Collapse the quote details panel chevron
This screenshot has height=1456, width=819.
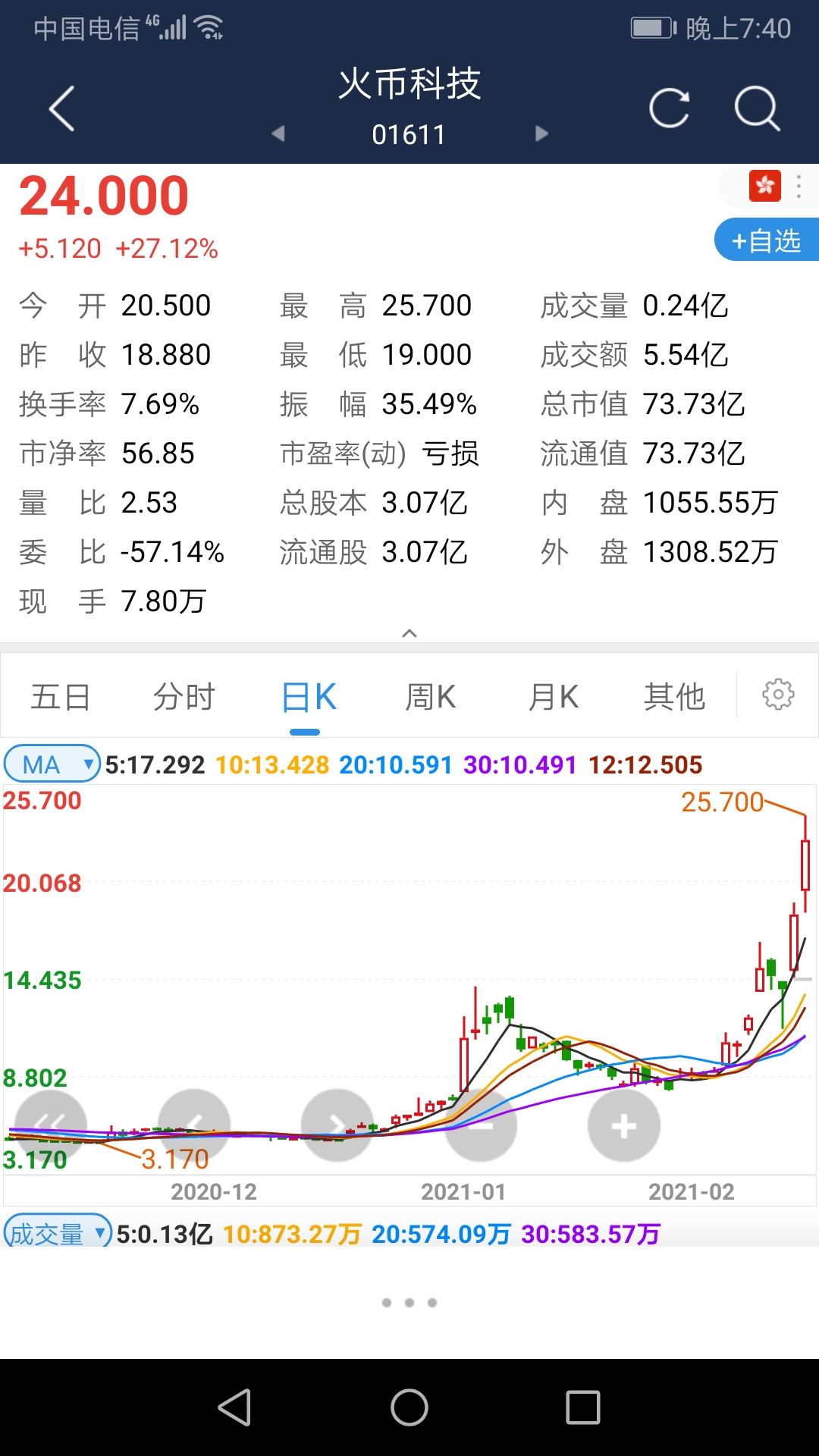[x=409, y=633]
